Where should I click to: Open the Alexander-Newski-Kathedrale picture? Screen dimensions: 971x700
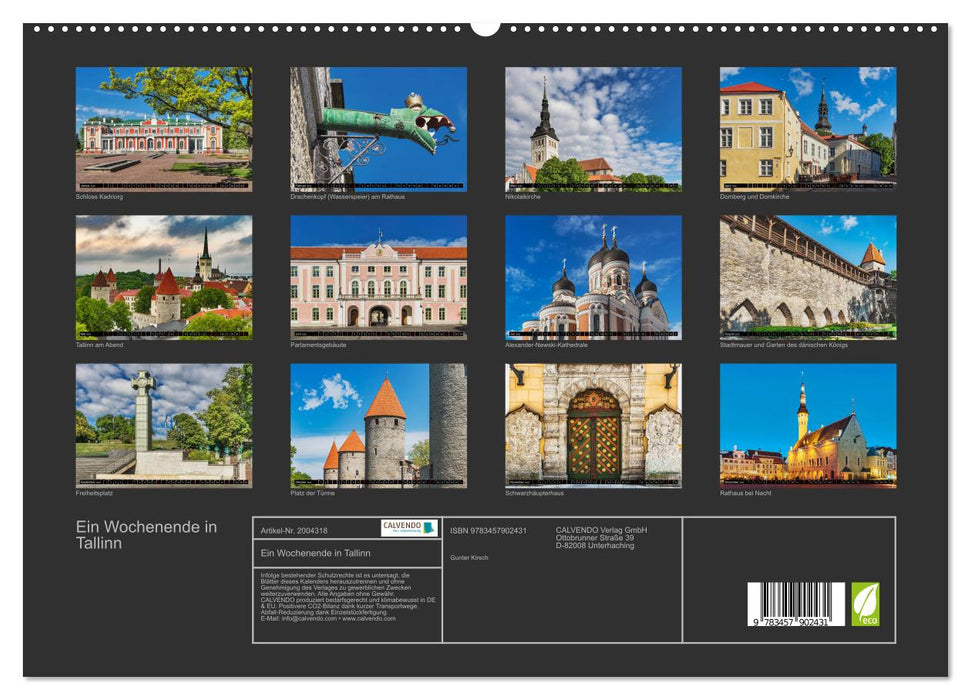click(593, 278)
